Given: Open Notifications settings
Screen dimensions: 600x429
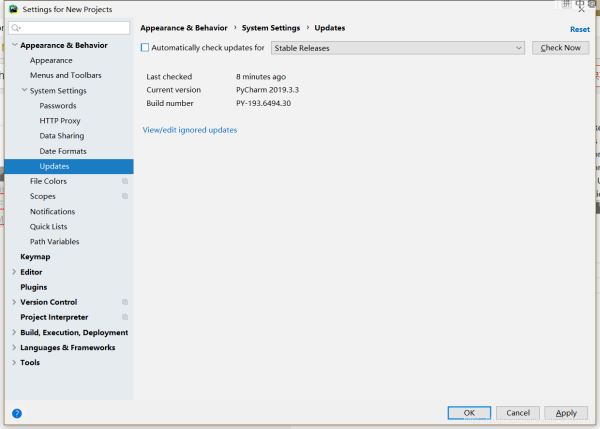Looking at the screenshot, I should point(52,211).
